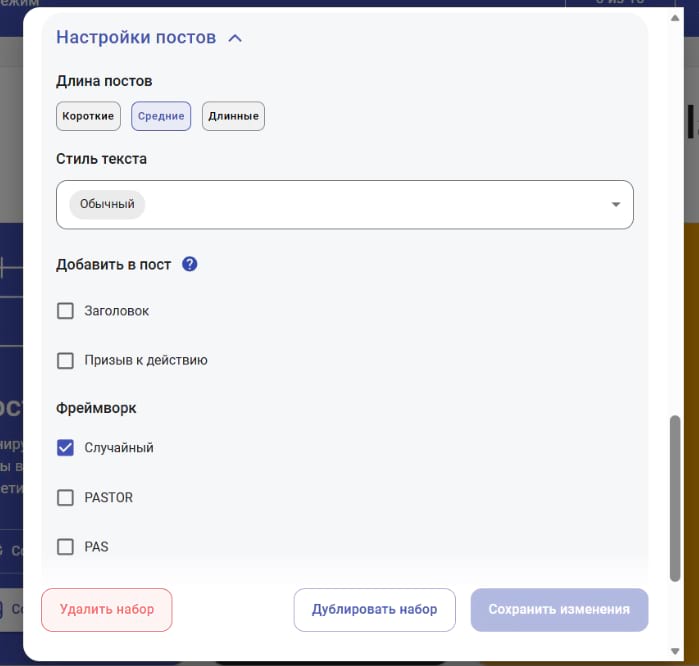Open help icon next to Добавить в пост
The width and height of the screenshot is (699, 666).
pyautogui.click(x=189, y=264)
